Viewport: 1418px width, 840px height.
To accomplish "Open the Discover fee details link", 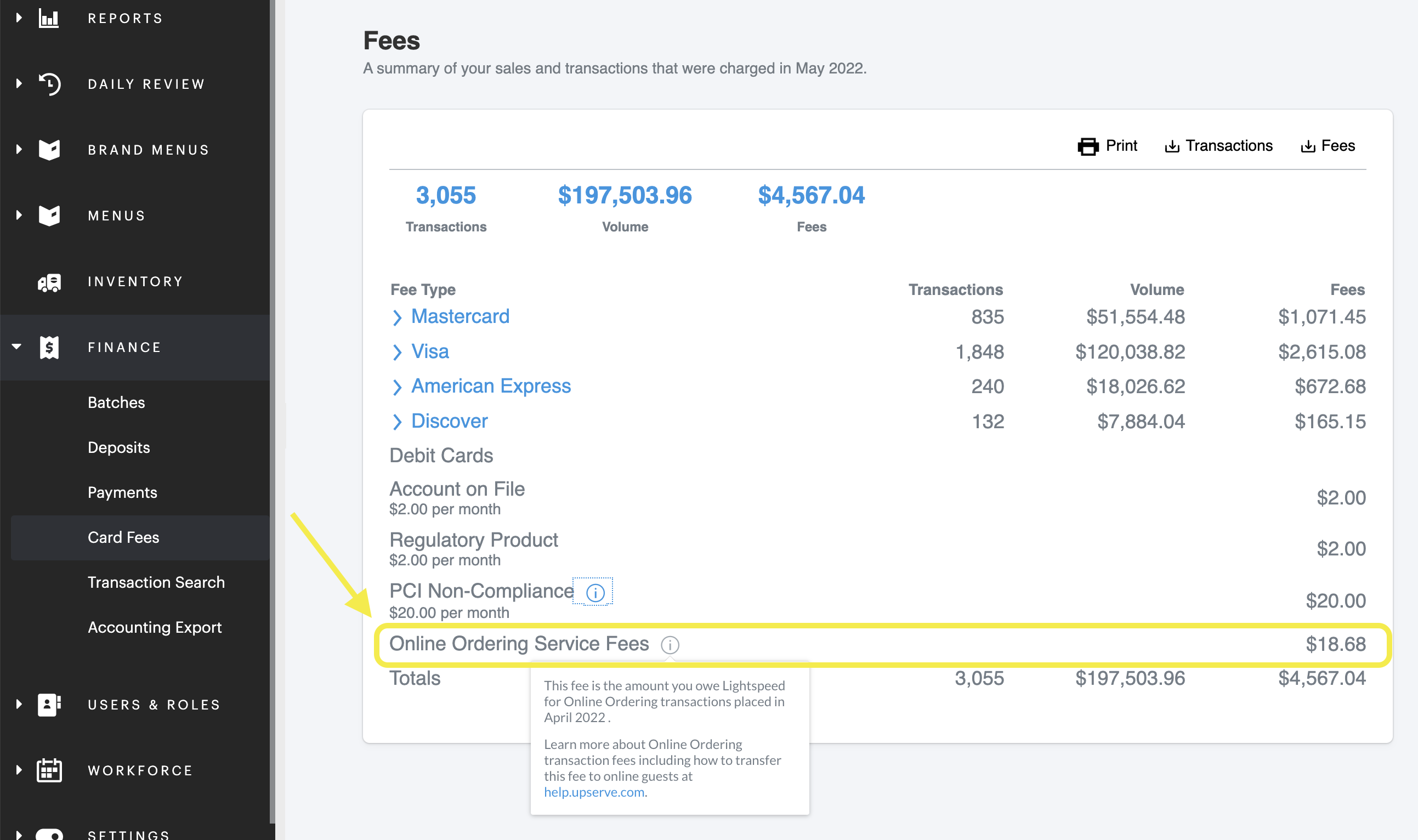I will tap(450, 421).
